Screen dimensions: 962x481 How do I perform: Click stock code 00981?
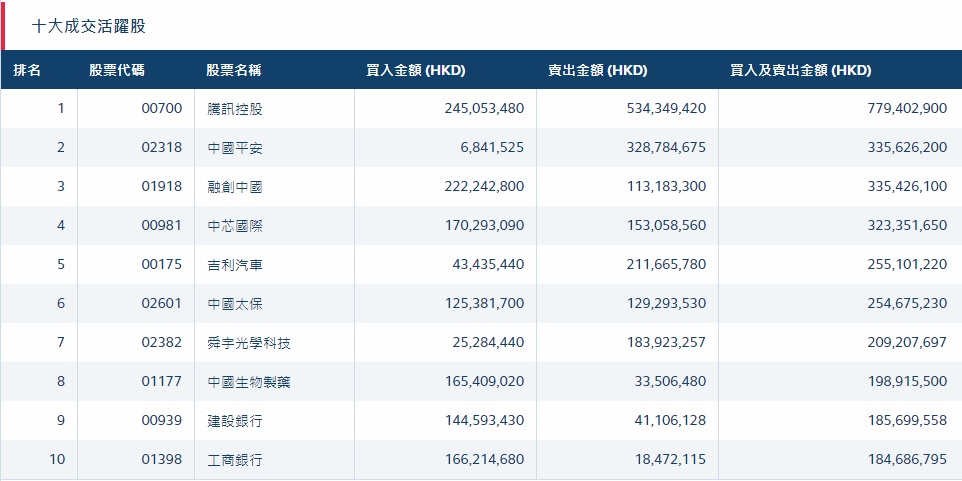(x=162, y=226)
